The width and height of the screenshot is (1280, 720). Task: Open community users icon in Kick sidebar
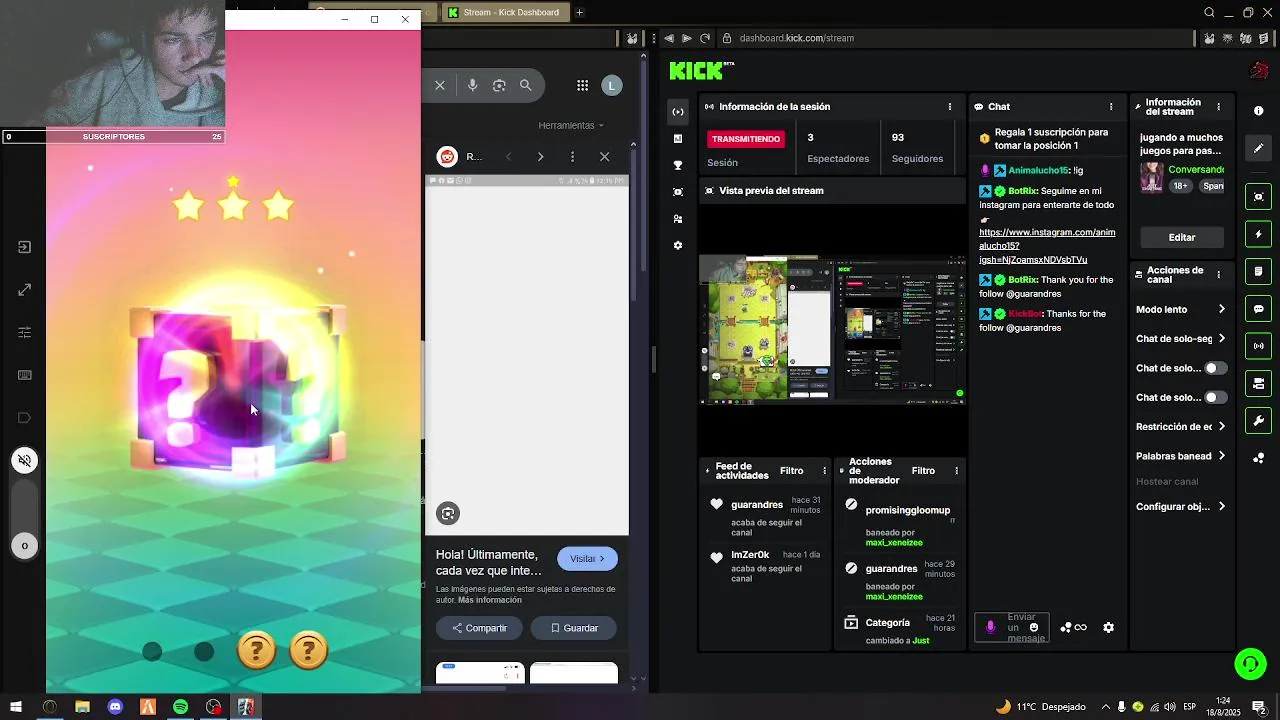(678, 218)
